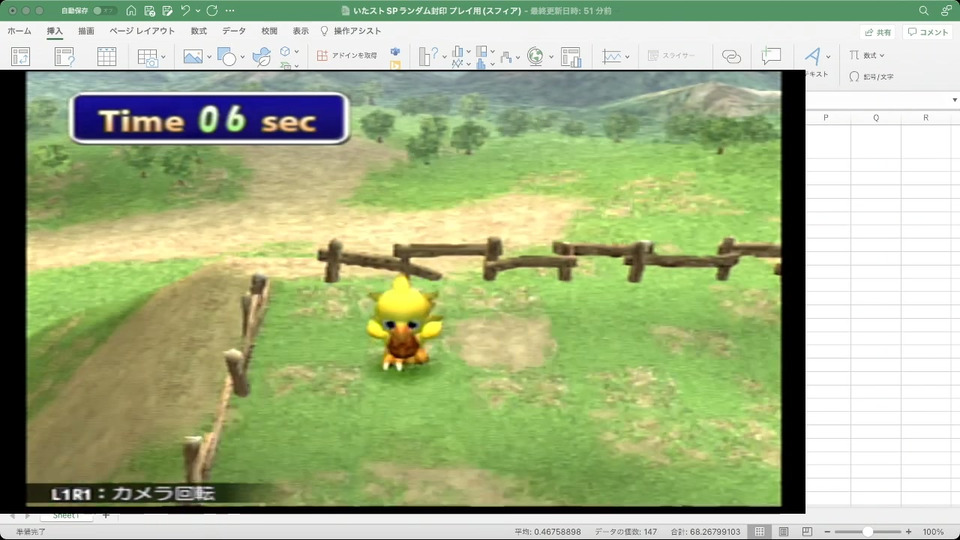The image size is (960, 540).
Task: Click the zoom slider handle
Action: [x=868, y=532]
